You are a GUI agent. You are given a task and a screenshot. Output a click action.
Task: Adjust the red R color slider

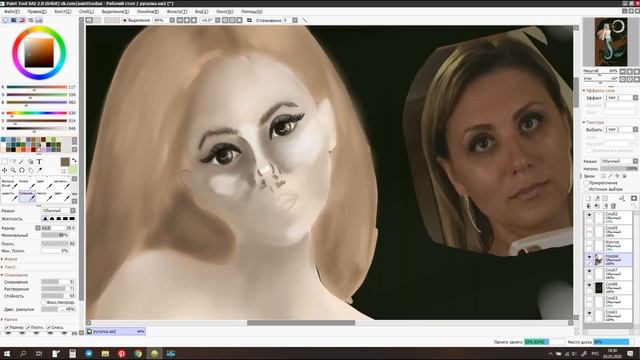[x=37, y=87]
